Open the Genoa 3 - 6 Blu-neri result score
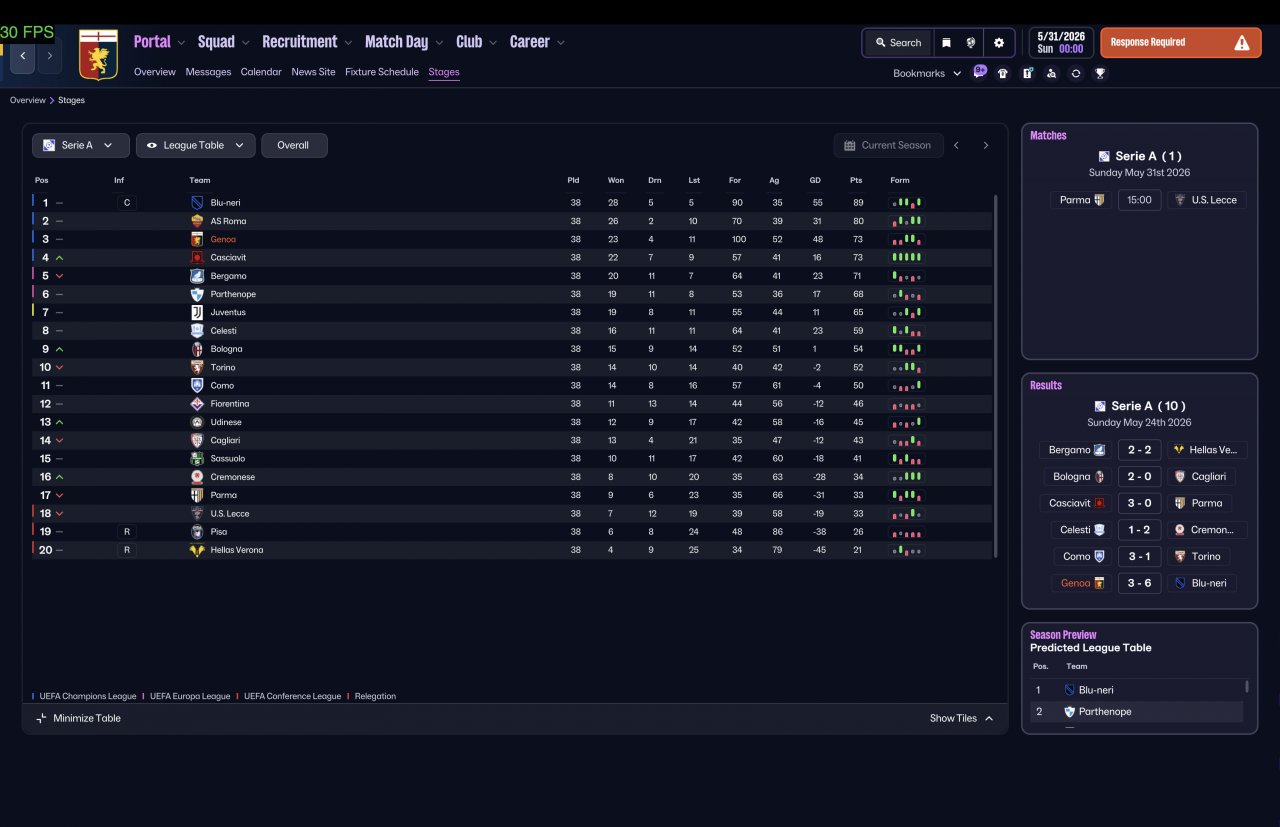 (x=1139, y=583)
